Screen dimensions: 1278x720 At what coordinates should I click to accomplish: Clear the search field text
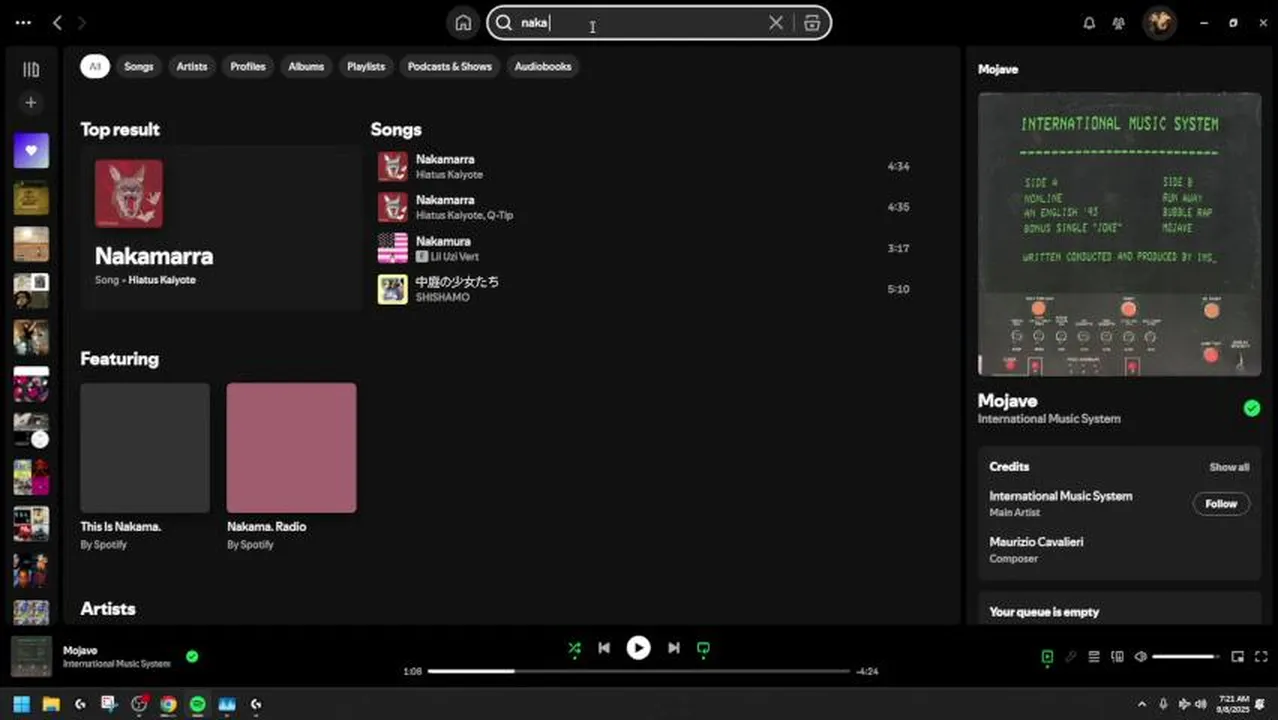776,23
